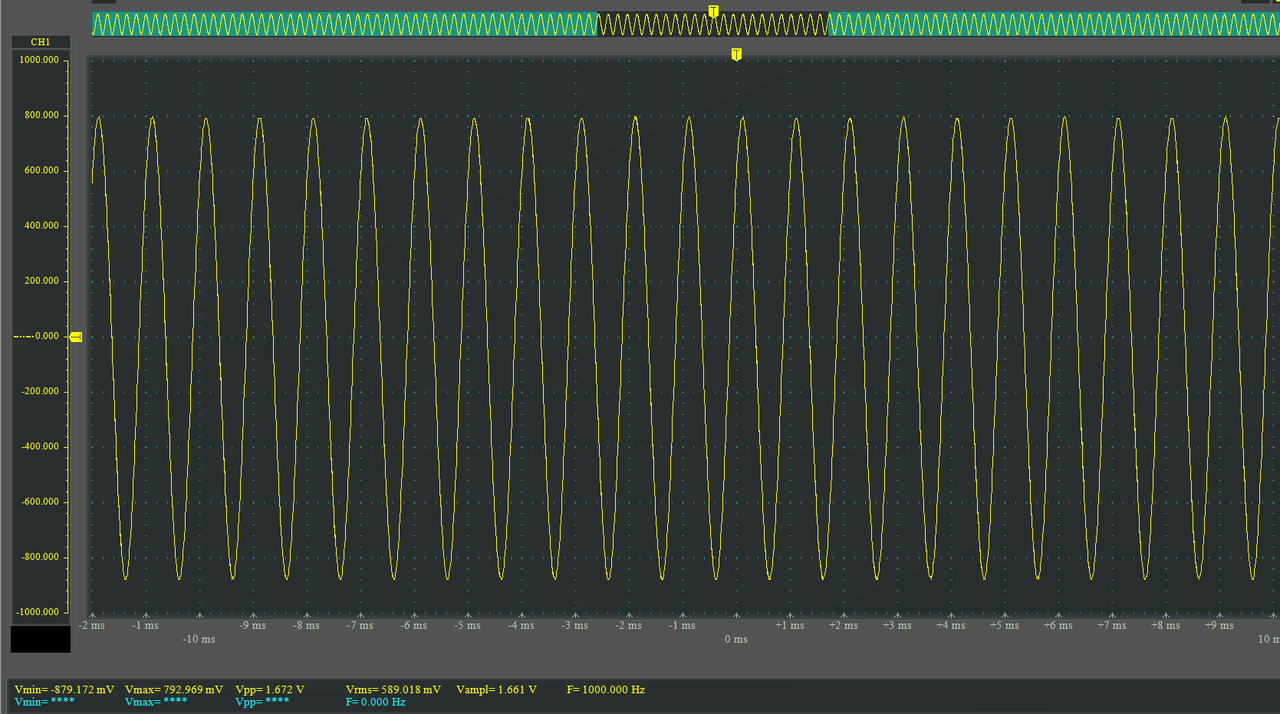Image resolution: width=1280 pixels, height=714 pixels.
Task: Click the cyan Vmax= **** readout
Action: (x=156, y=702)
